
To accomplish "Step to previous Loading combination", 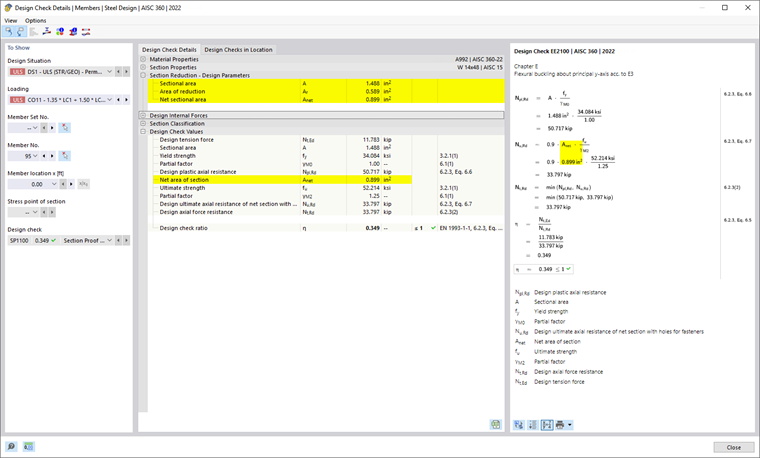I will click(x=118, y=100).
